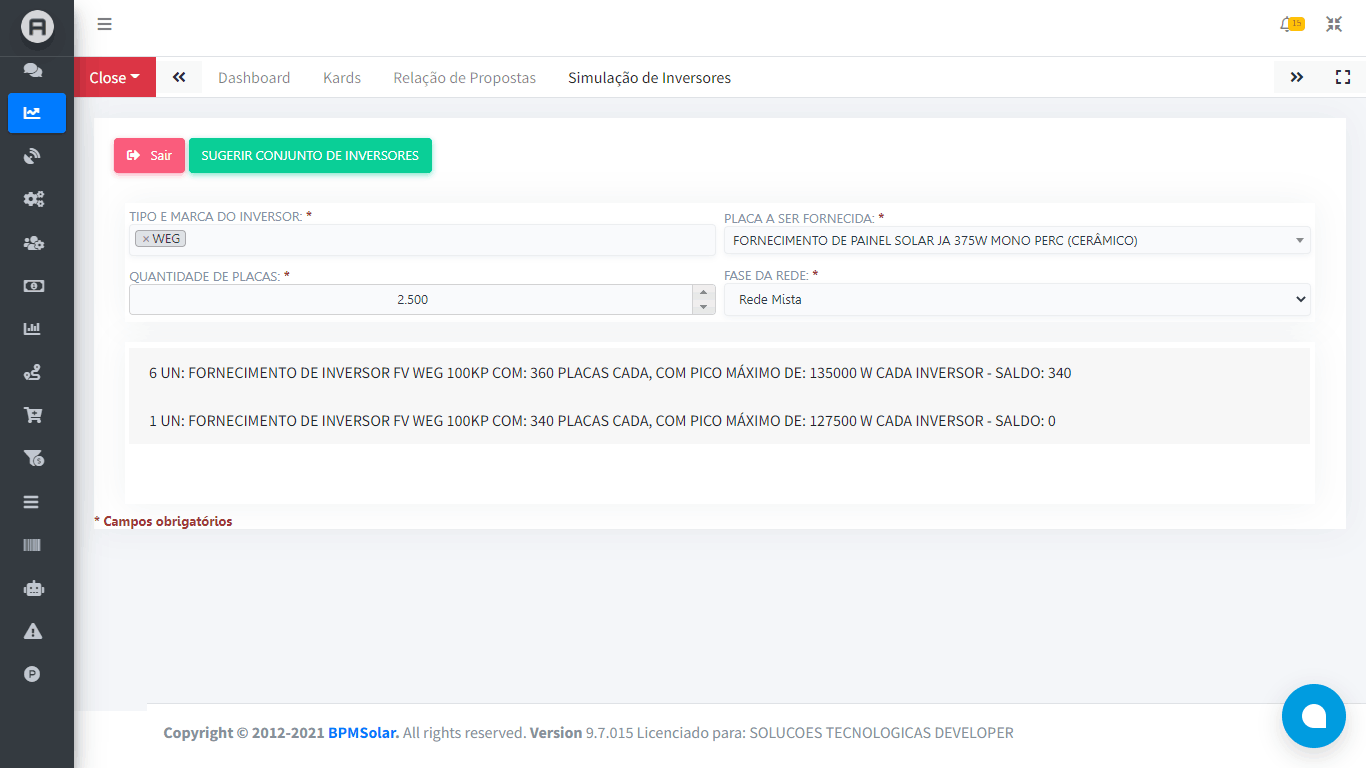The width and height of the screenshot is (1366, 768).
Task: Open the Close dropdown menu
Action: point(114,77)
